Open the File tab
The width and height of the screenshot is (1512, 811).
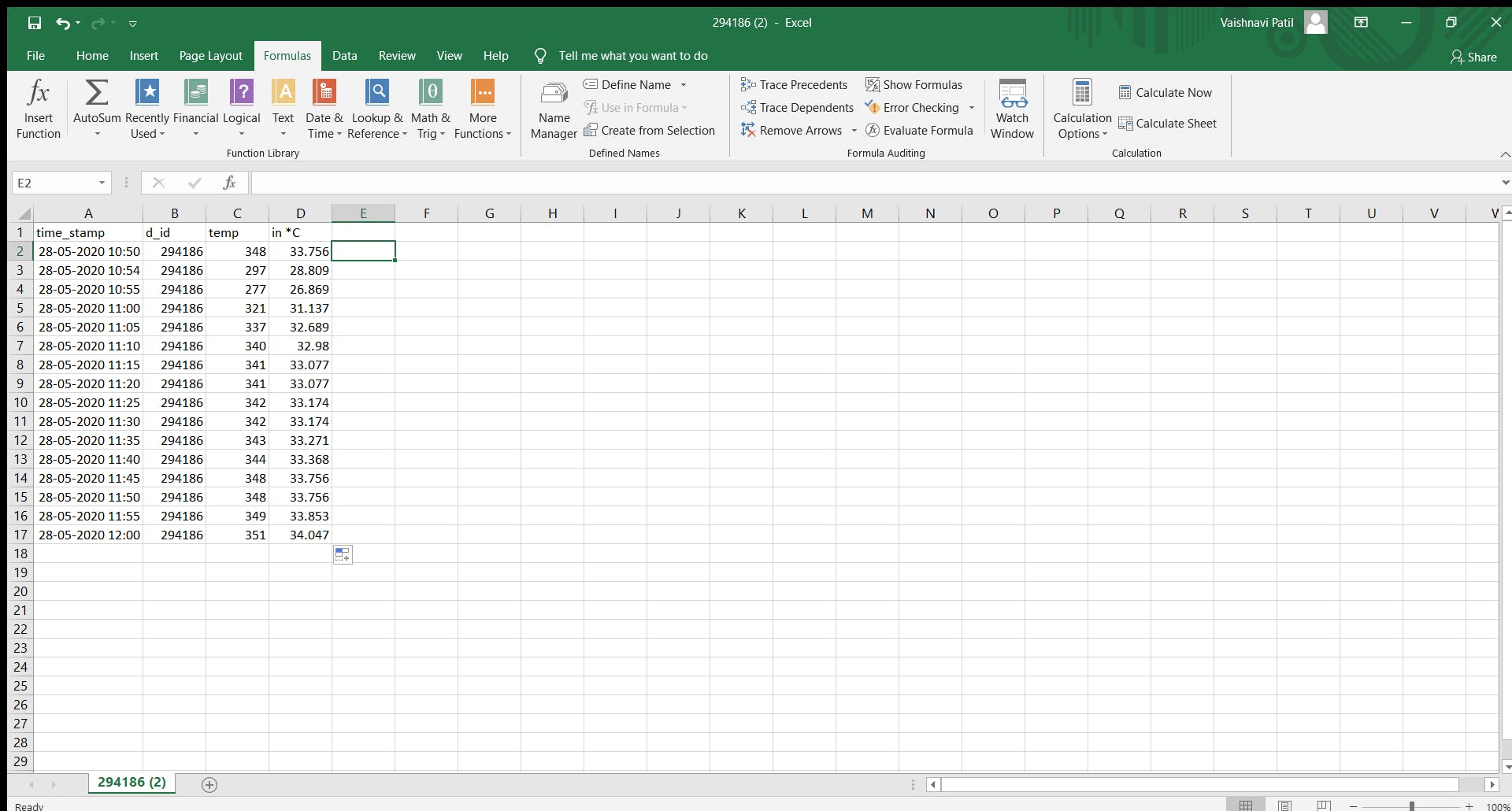point(35,55)
